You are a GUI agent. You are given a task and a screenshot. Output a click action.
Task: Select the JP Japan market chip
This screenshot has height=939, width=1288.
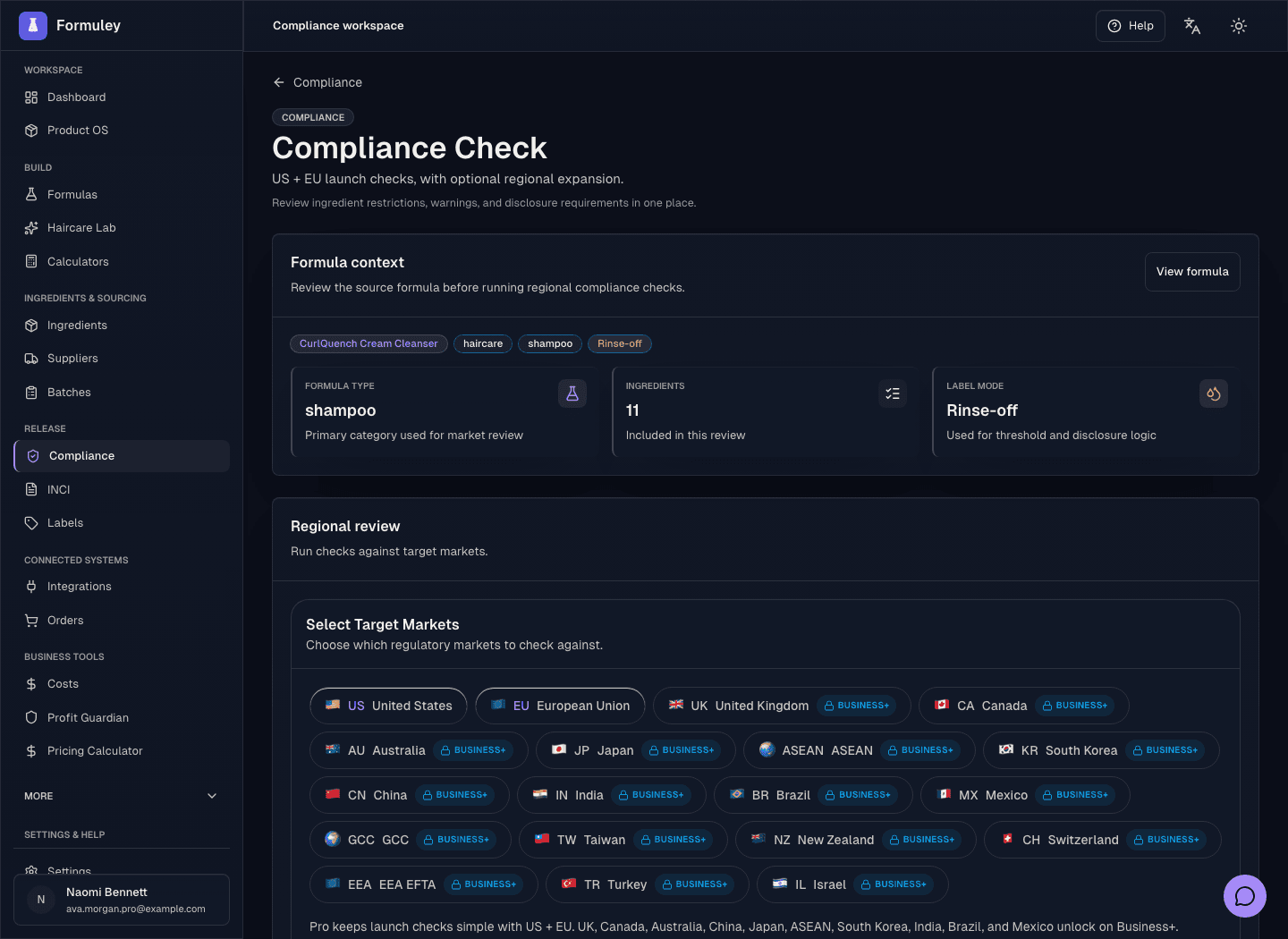(x=635, y=750)
